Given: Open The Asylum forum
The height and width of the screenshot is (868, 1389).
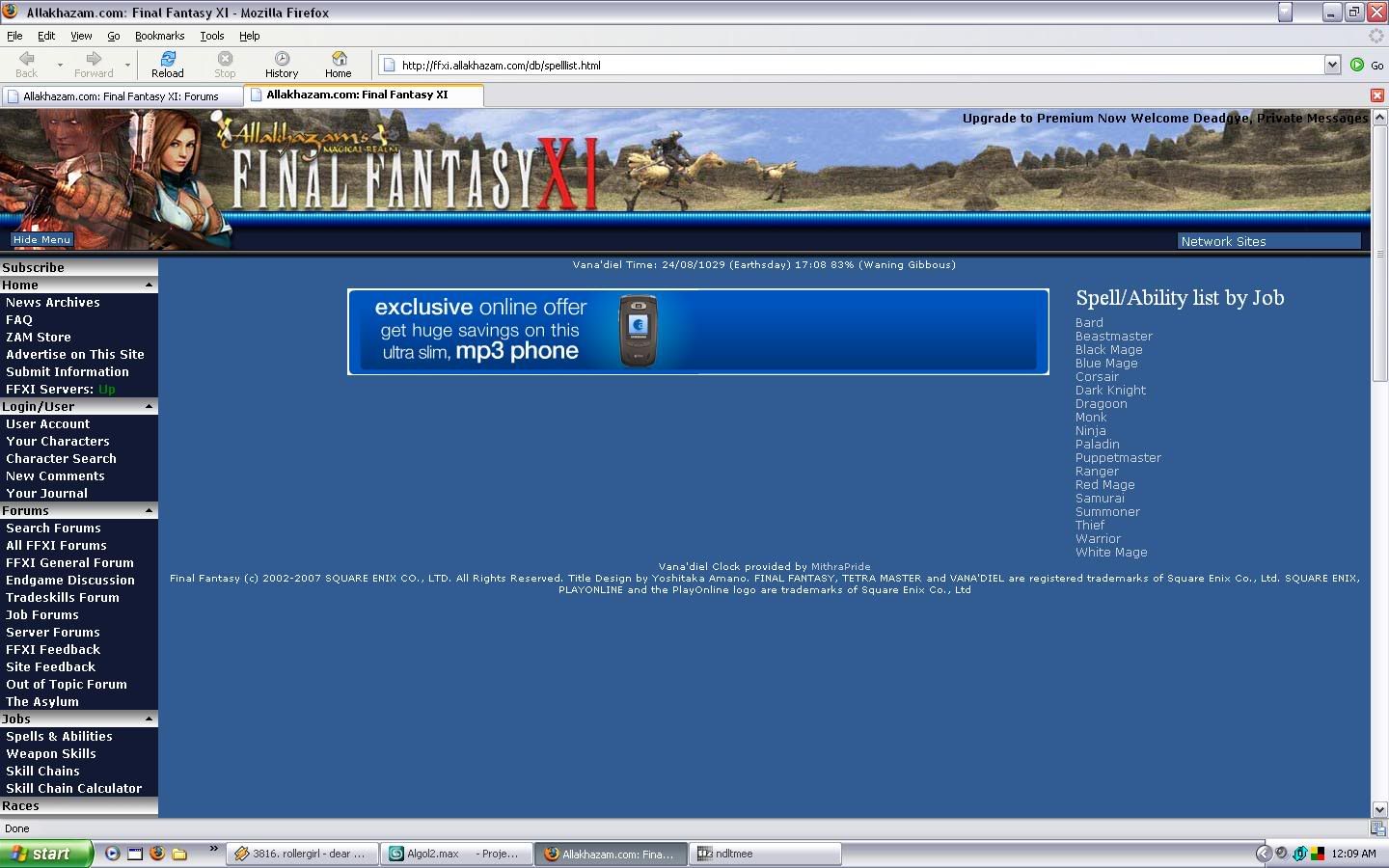Looking at the screenshot, I should click(x=42, y=702).
